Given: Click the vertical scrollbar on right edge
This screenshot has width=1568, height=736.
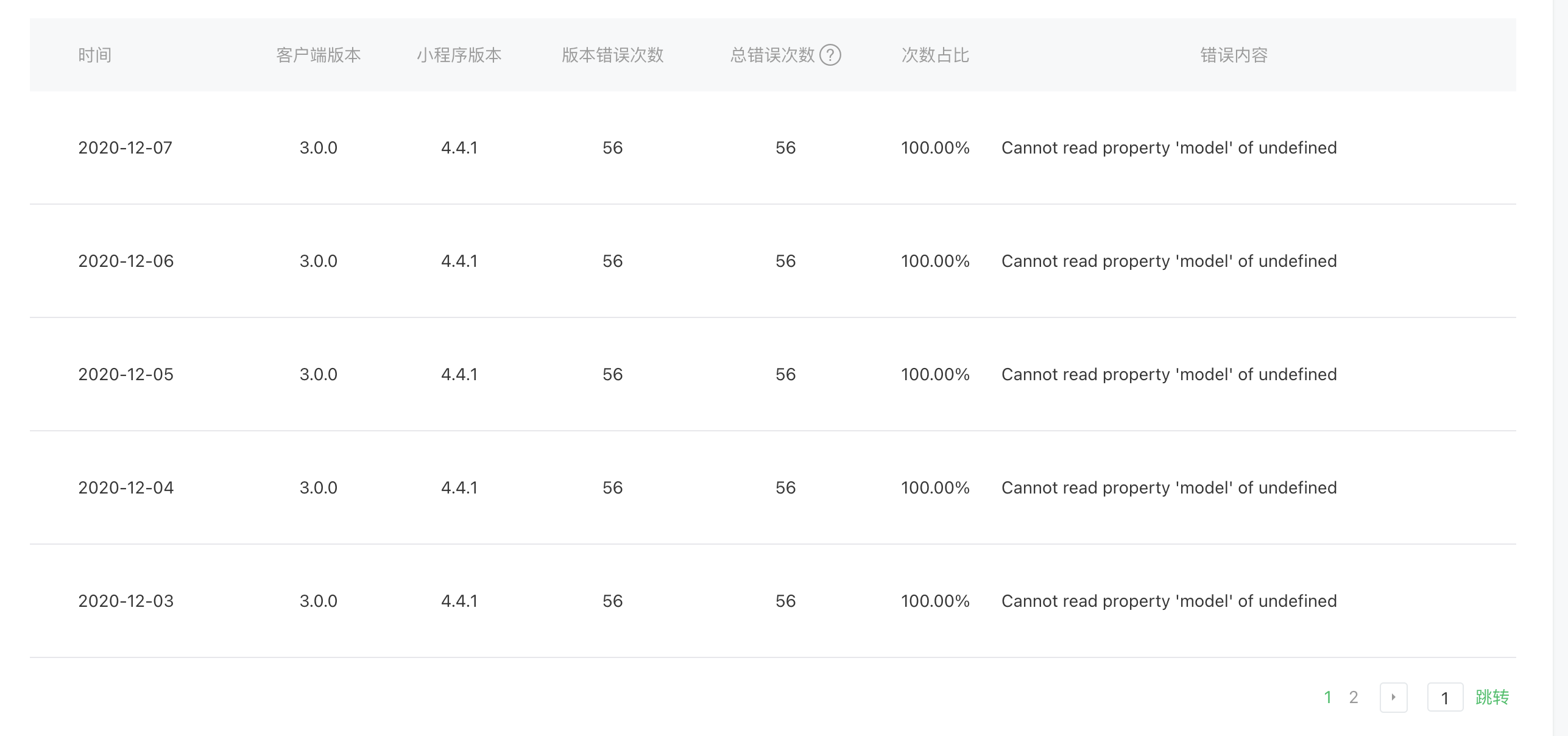Looking at the screenshot, I should coord(1560,366).
